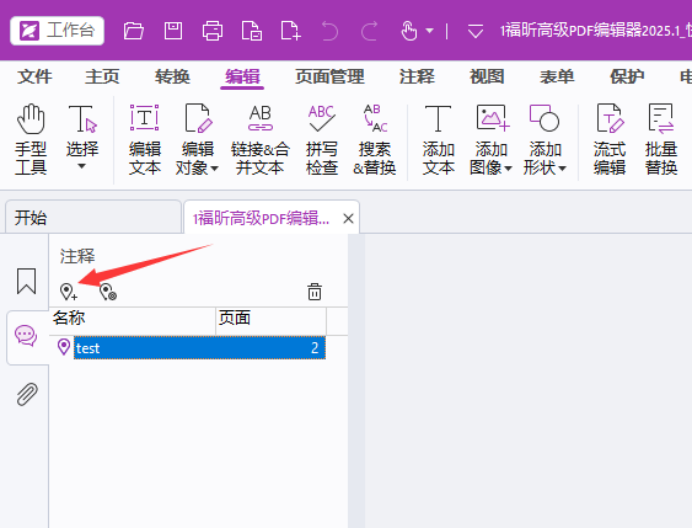693x528 pixels.
Task: Switch to the Page Management (页面管理) ribbon tab
Action: 329,77
